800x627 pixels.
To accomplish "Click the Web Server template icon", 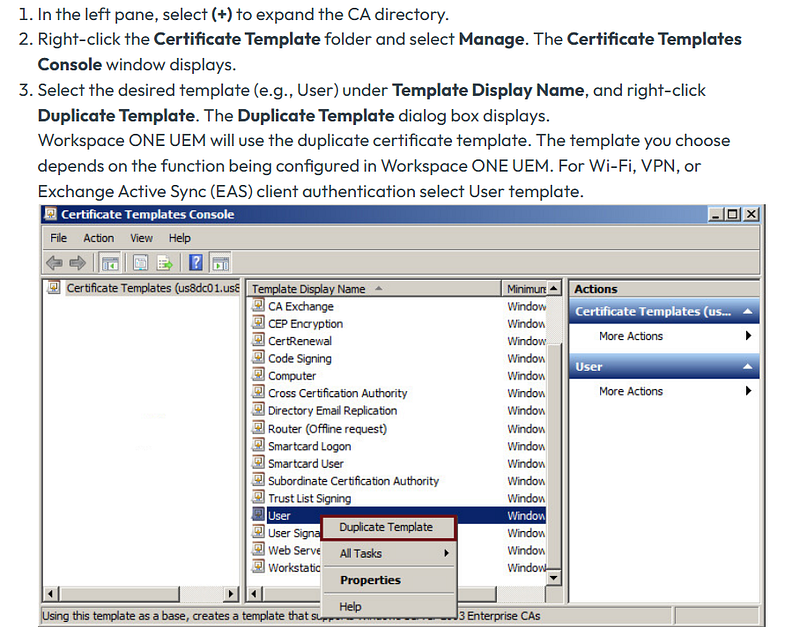I will [x=259, y=549].
